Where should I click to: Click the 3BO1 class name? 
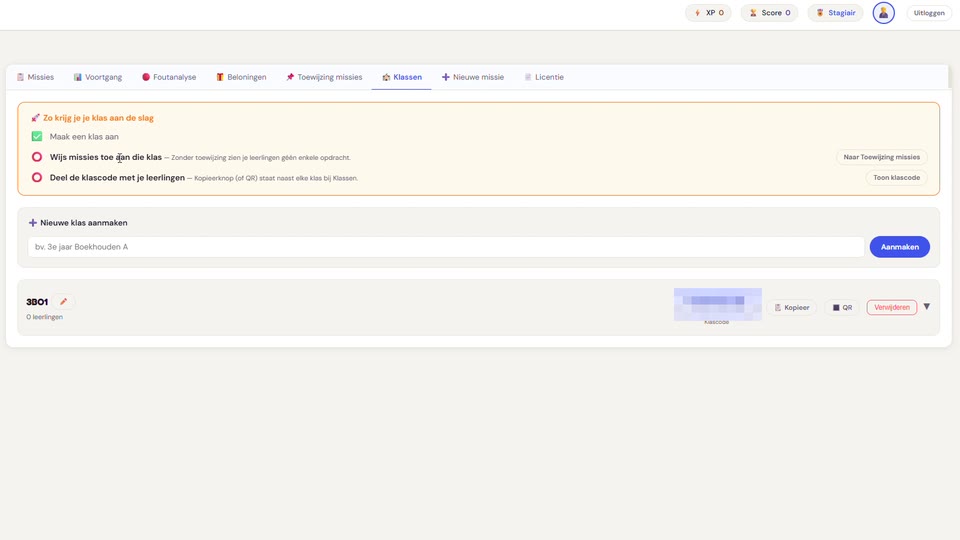click(x=37, y=302)
